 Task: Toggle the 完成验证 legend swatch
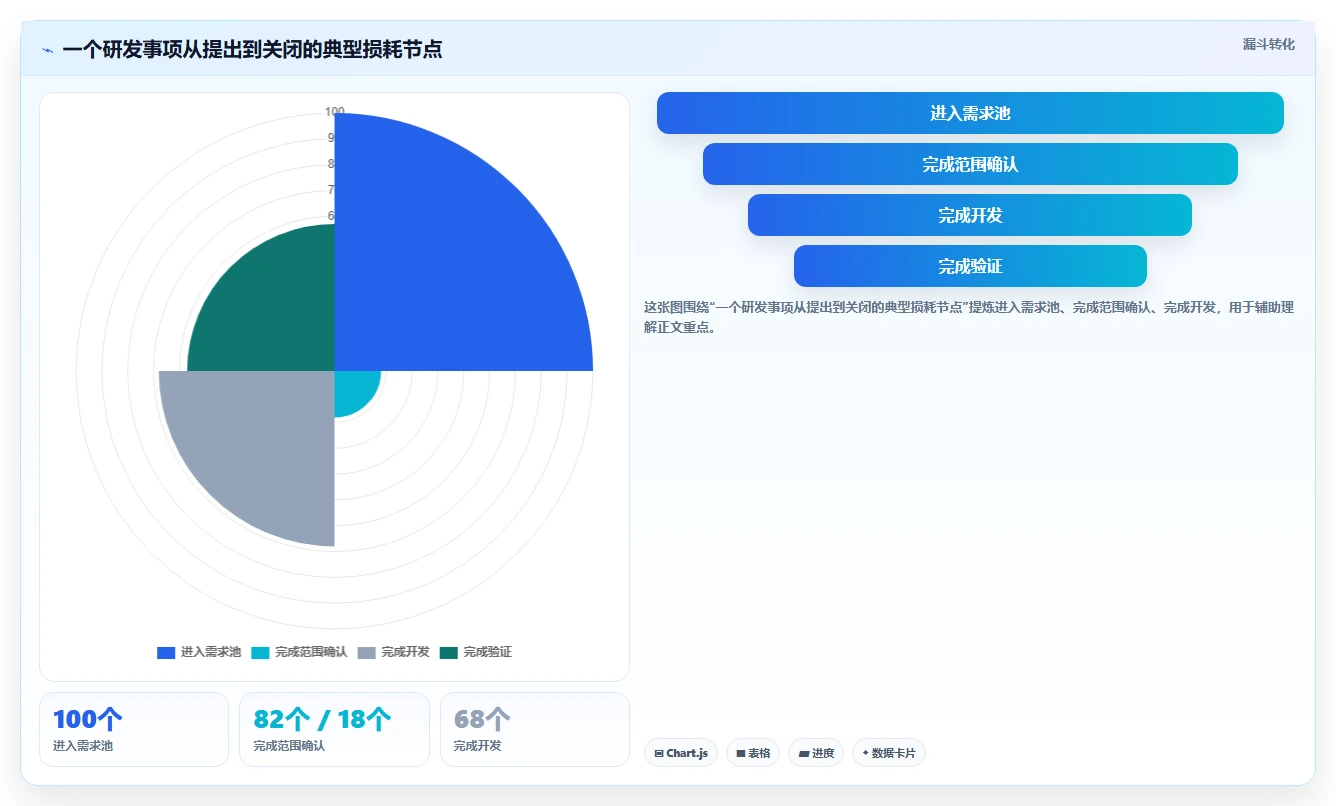(448, 652)
